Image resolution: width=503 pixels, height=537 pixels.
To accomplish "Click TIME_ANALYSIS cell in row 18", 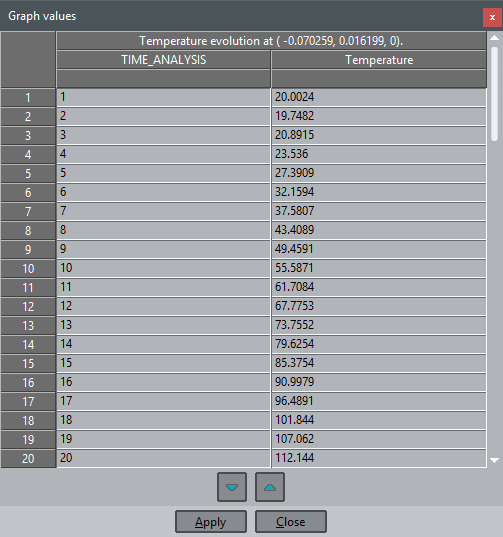I will tap(164, 420).
